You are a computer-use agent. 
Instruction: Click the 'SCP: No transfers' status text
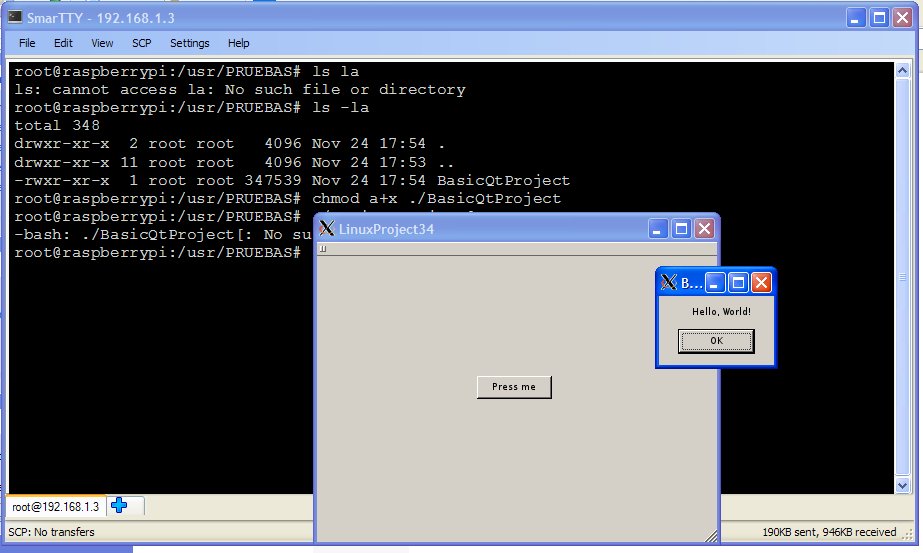(51, 532)
